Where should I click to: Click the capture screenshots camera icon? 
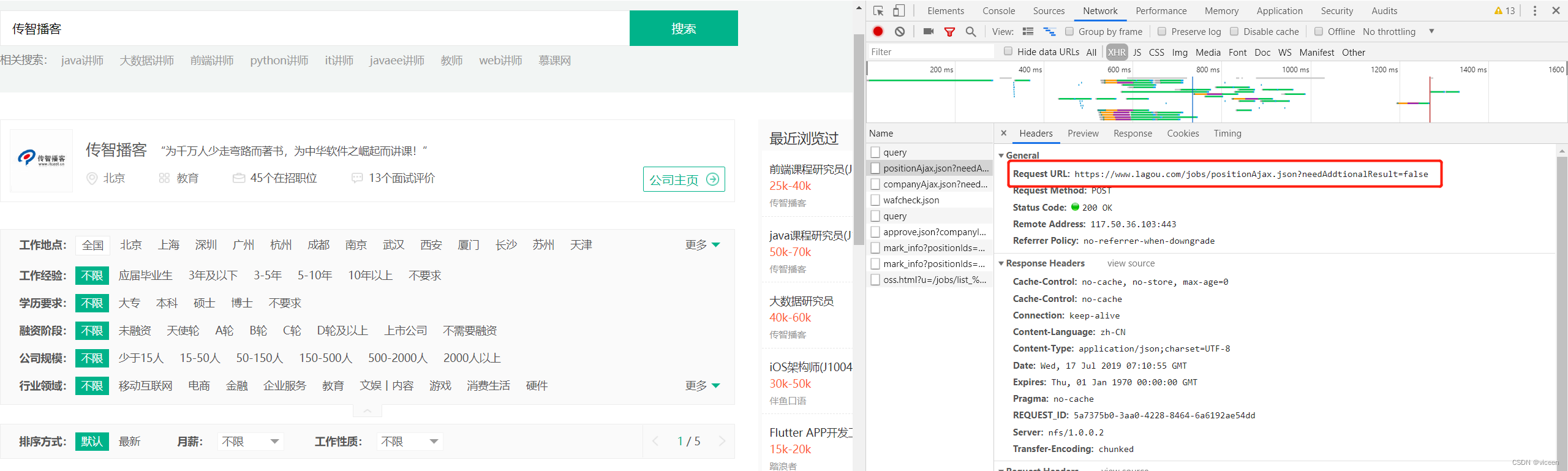pos(929,31)
